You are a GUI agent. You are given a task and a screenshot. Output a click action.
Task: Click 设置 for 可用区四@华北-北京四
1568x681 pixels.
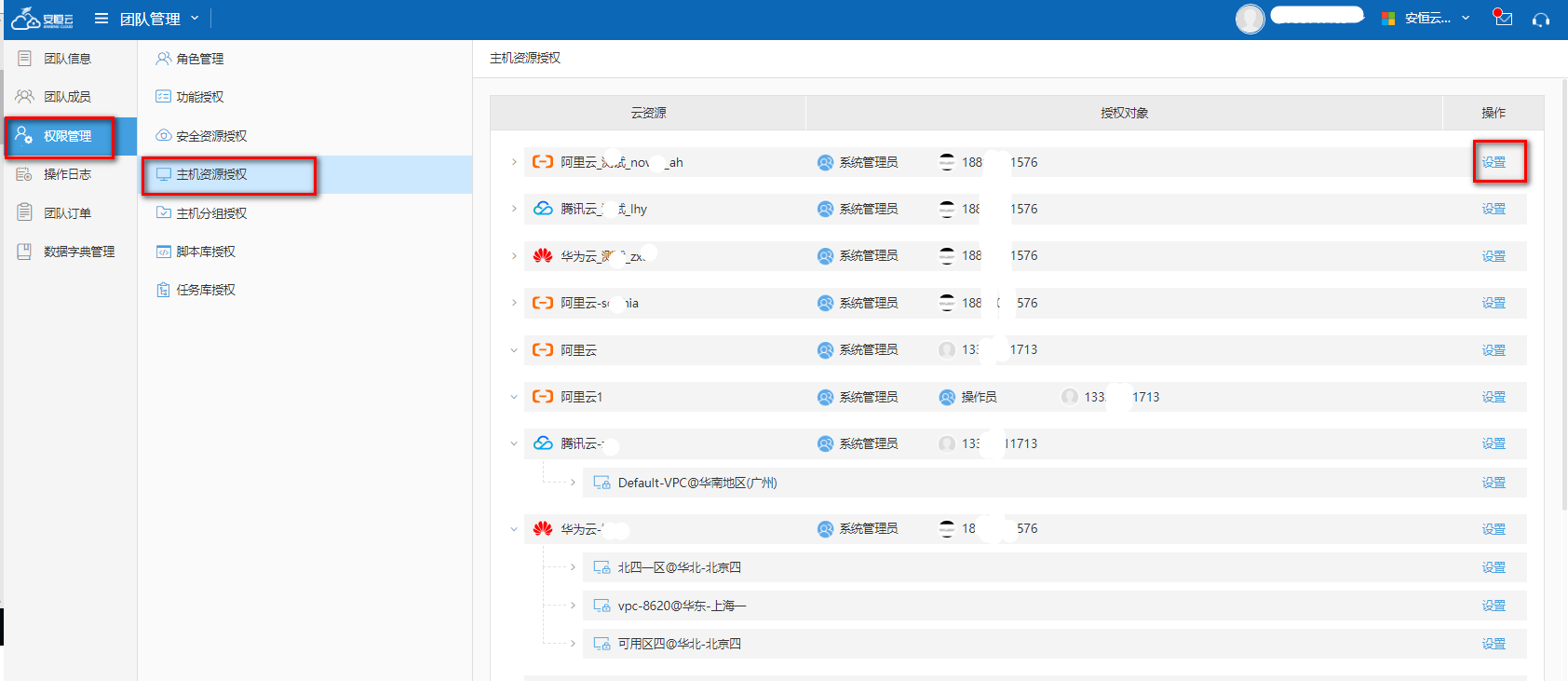[x=1494, y=644]
